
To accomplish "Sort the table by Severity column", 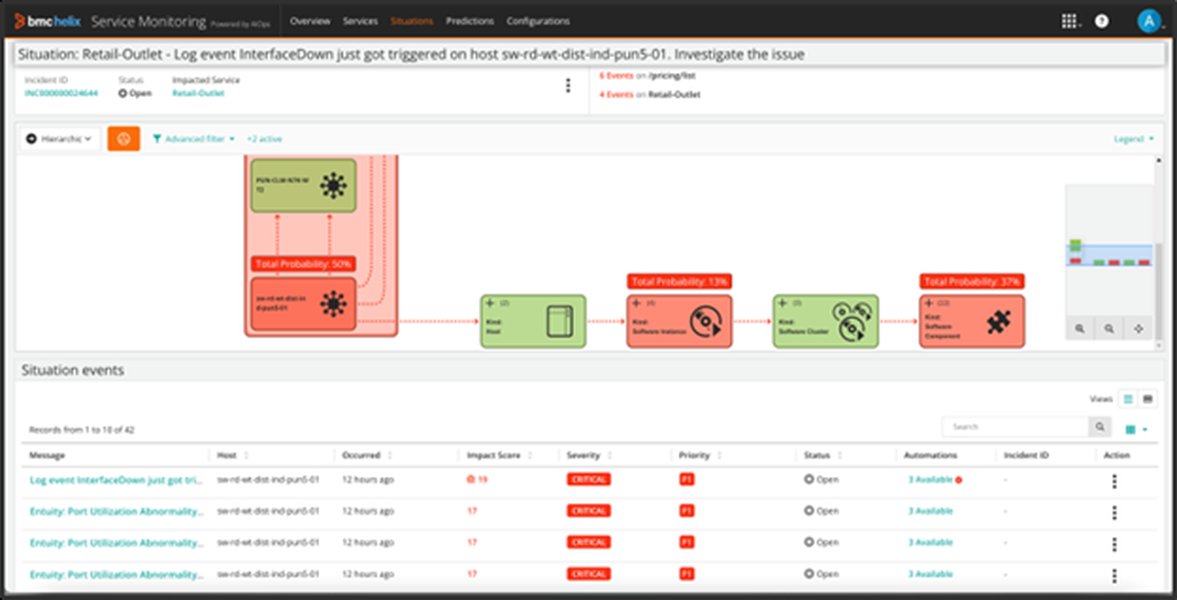I will pyautogui.click(x=610, y=456).
